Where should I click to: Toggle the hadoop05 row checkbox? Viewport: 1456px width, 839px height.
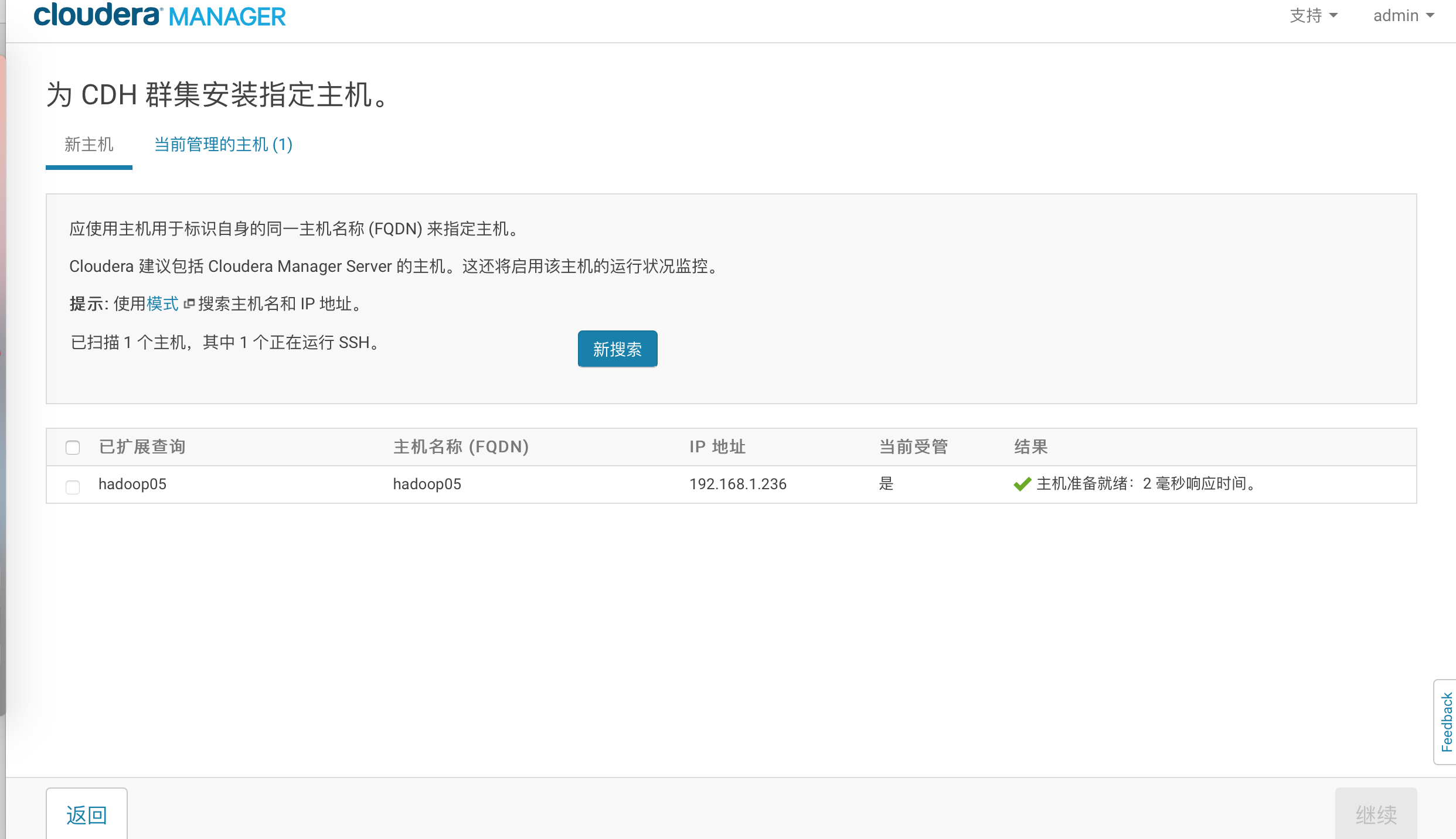[73, 487]
